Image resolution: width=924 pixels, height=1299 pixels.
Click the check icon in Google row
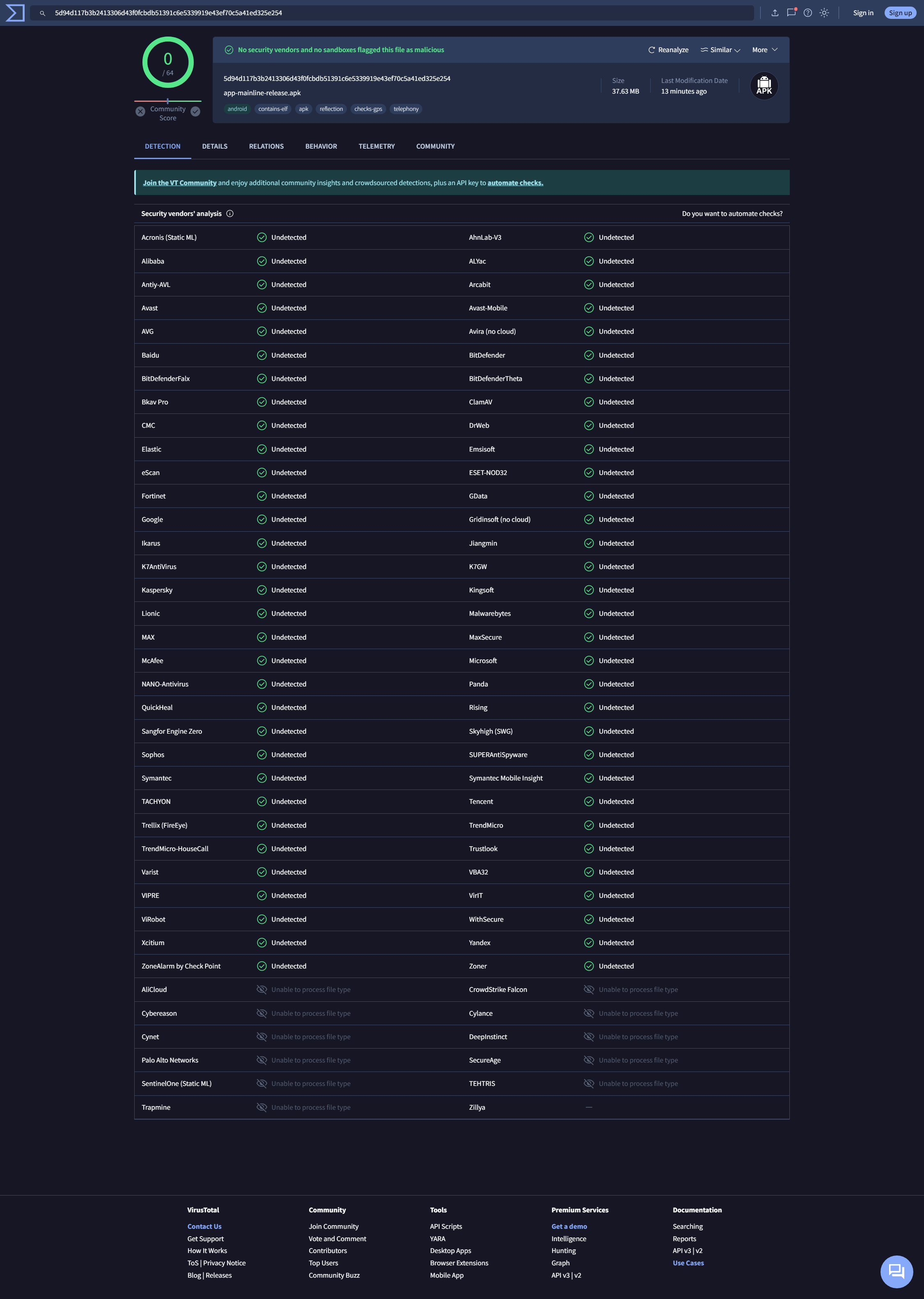(x=262, y=519)
